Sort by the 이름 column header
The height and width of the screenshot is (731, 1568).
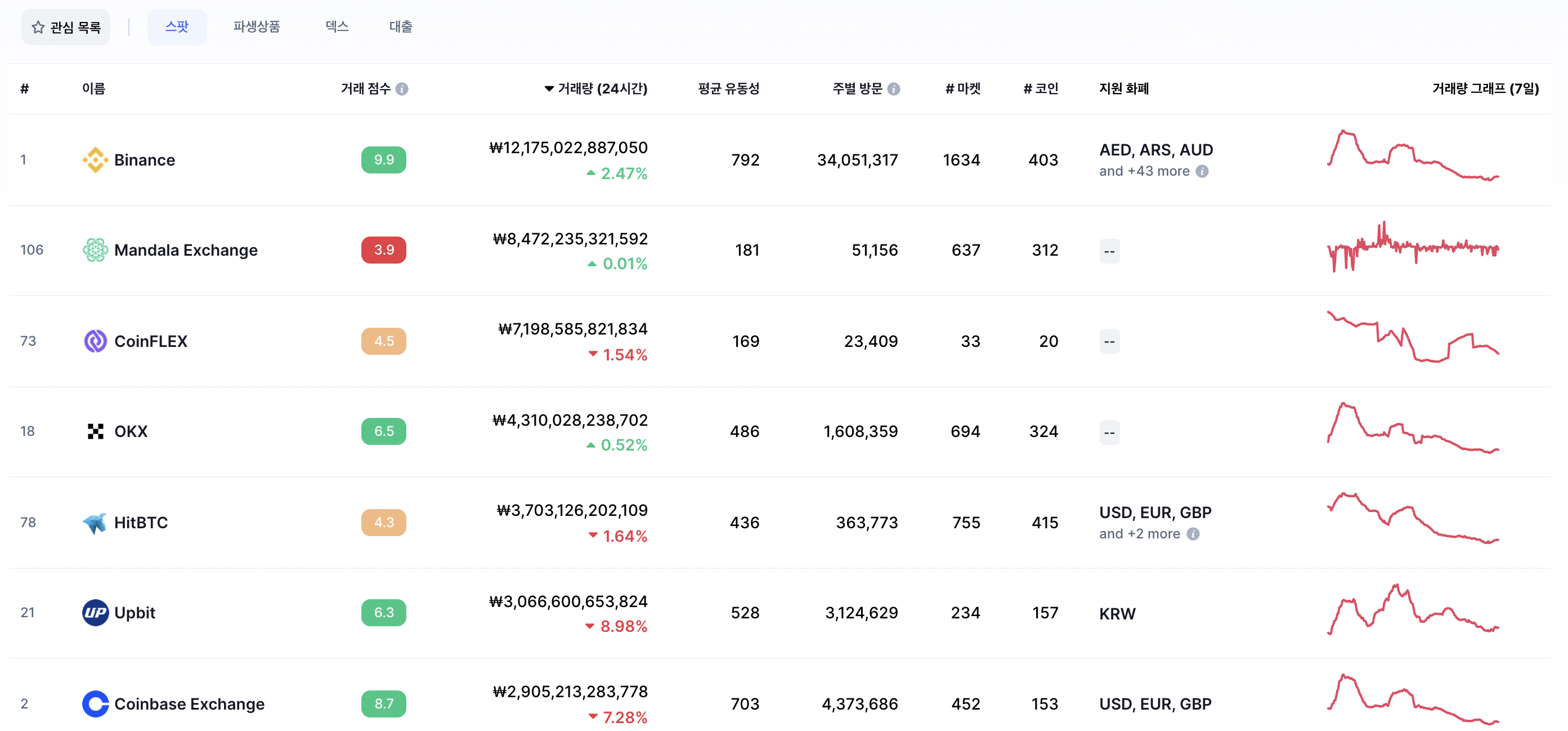click(94, 89)
